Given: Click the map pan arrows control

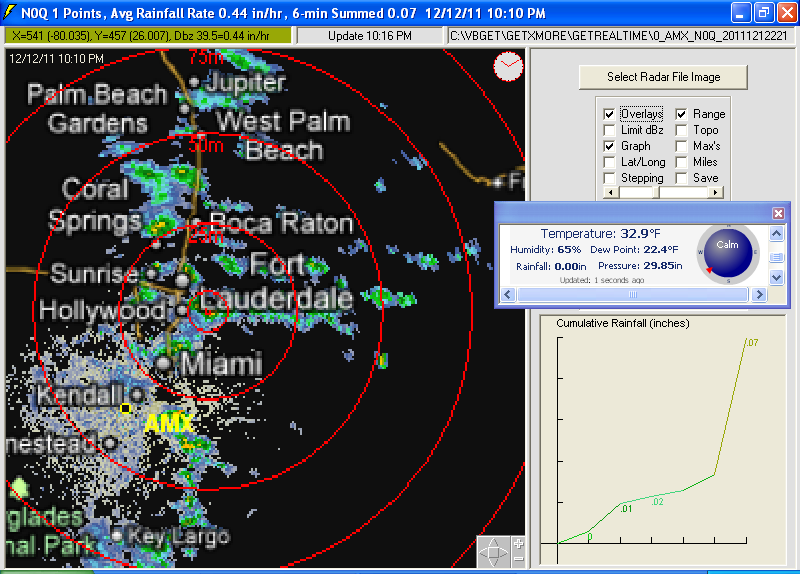Looking at the screenshot, I should click(493, 552).
